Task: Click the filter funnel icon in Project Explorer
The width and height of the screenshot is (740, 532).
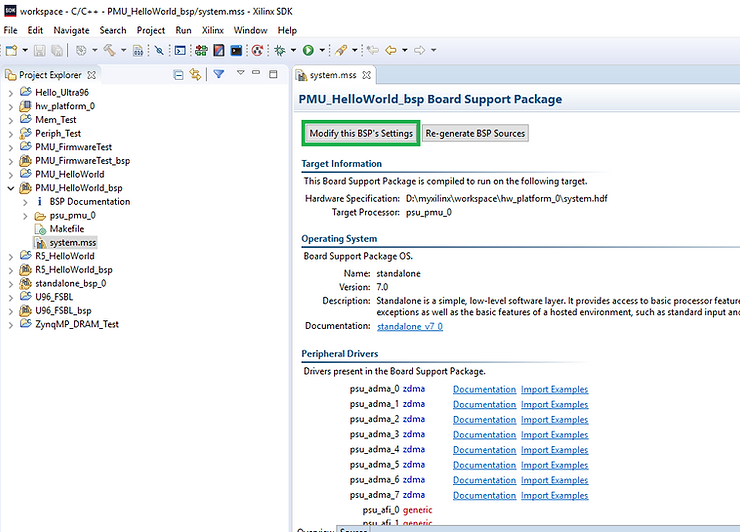Action: [x=219, y=75]
